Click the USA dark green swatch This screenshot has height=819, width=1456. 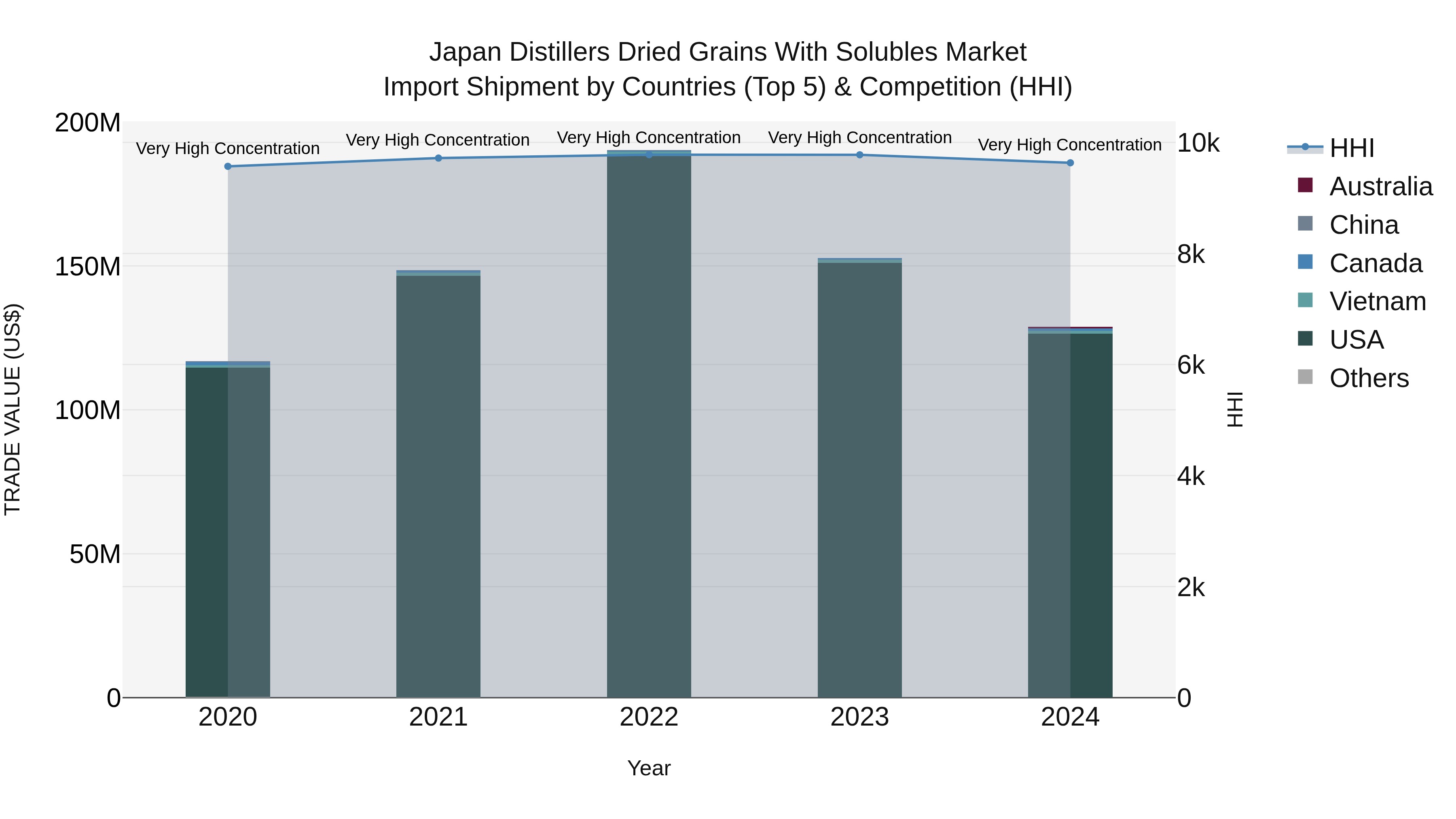pos(1305,338)
